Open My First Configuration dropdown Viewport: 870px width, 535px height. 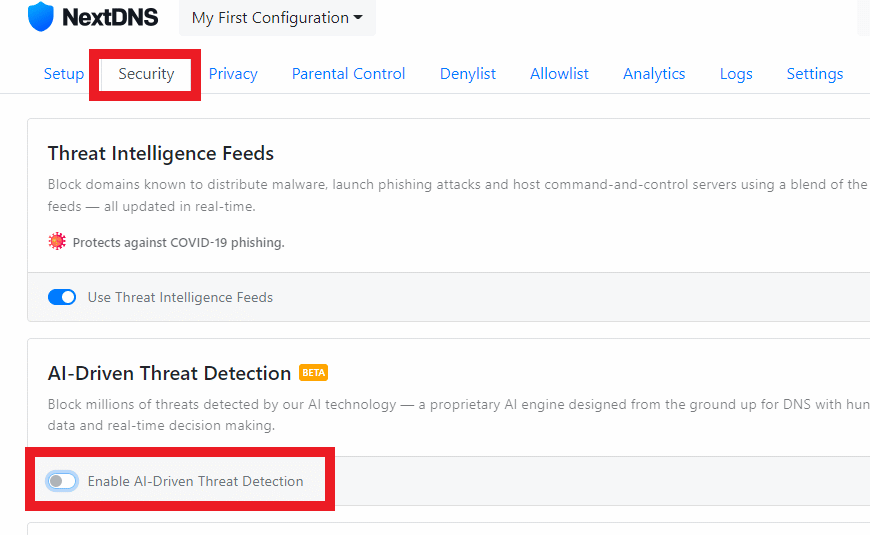point(277,18)
